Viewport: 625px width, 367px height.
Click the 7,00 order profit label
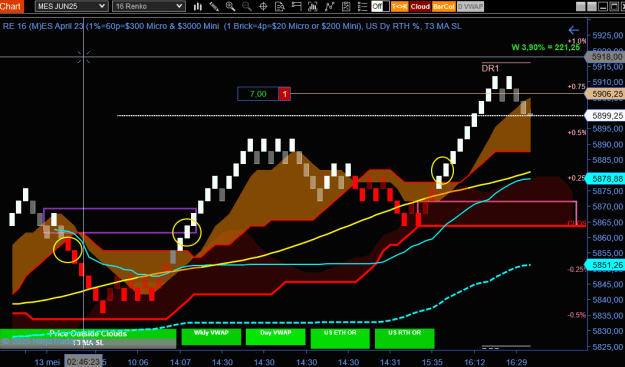(x=258, y=94)
